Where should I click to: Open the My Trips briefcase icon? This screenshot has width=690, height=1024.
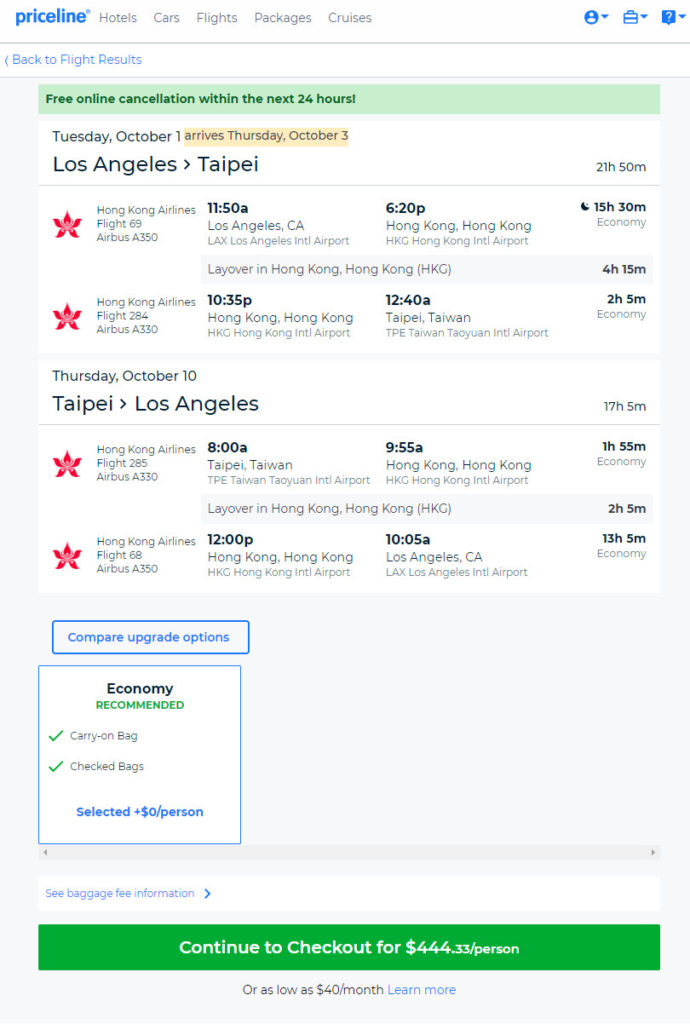[635, 18]
